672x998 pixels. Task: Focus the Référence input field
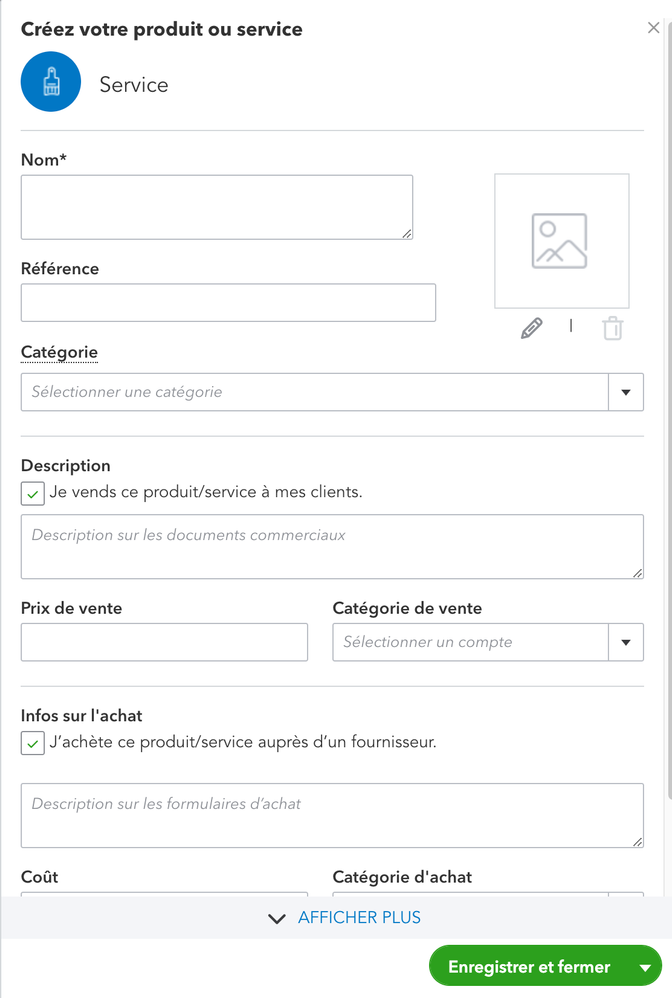pos(228,302)
